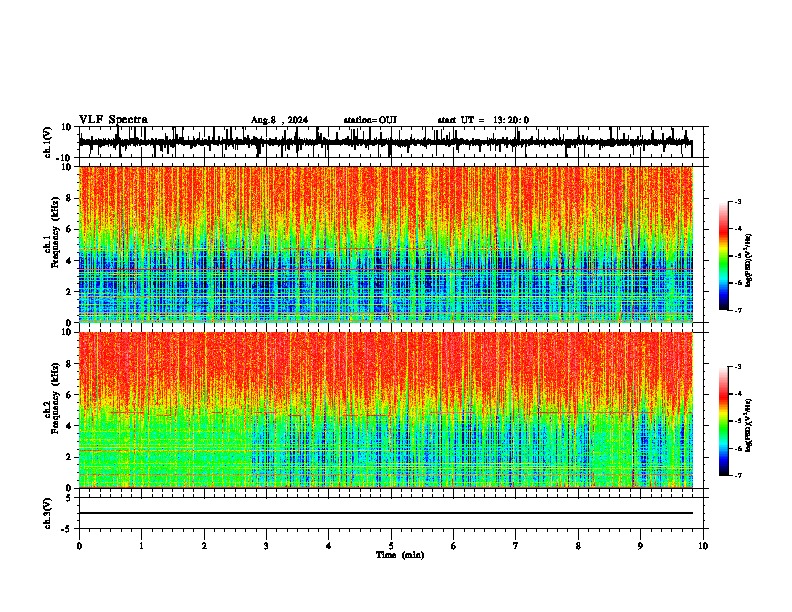Click the 'ch.1(V)' axis label

coord(48,142)
